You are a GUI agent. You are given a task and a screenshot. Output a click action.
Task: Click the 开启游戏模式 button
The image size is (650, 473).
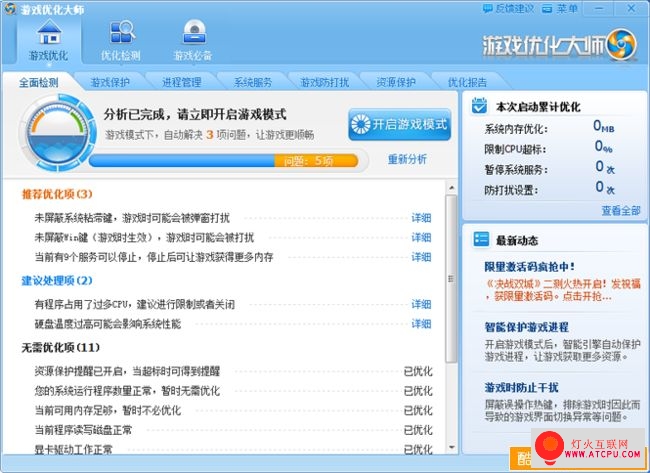pyautogui.click(x=400, y=124)
